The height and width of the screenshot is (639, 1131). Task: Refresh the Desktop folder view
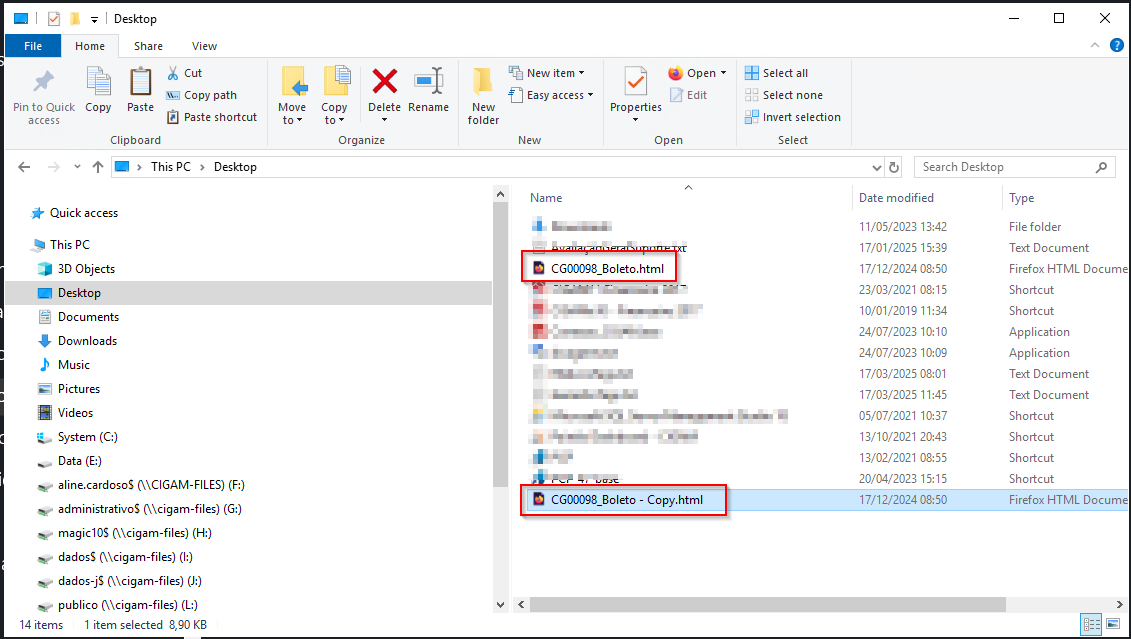(x=894, y=167)
